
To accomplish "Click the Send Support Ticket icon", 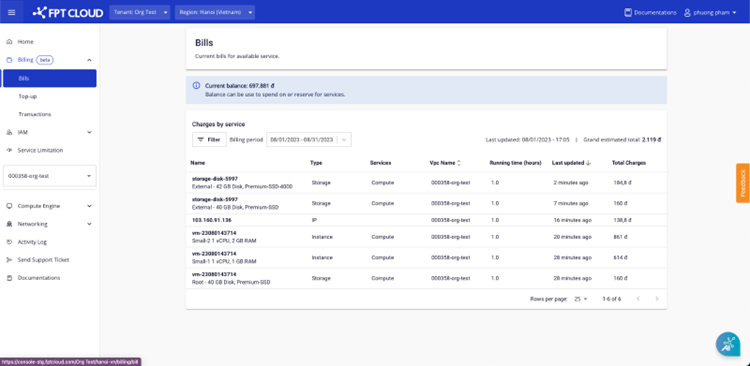I will (x=9, y=260).
